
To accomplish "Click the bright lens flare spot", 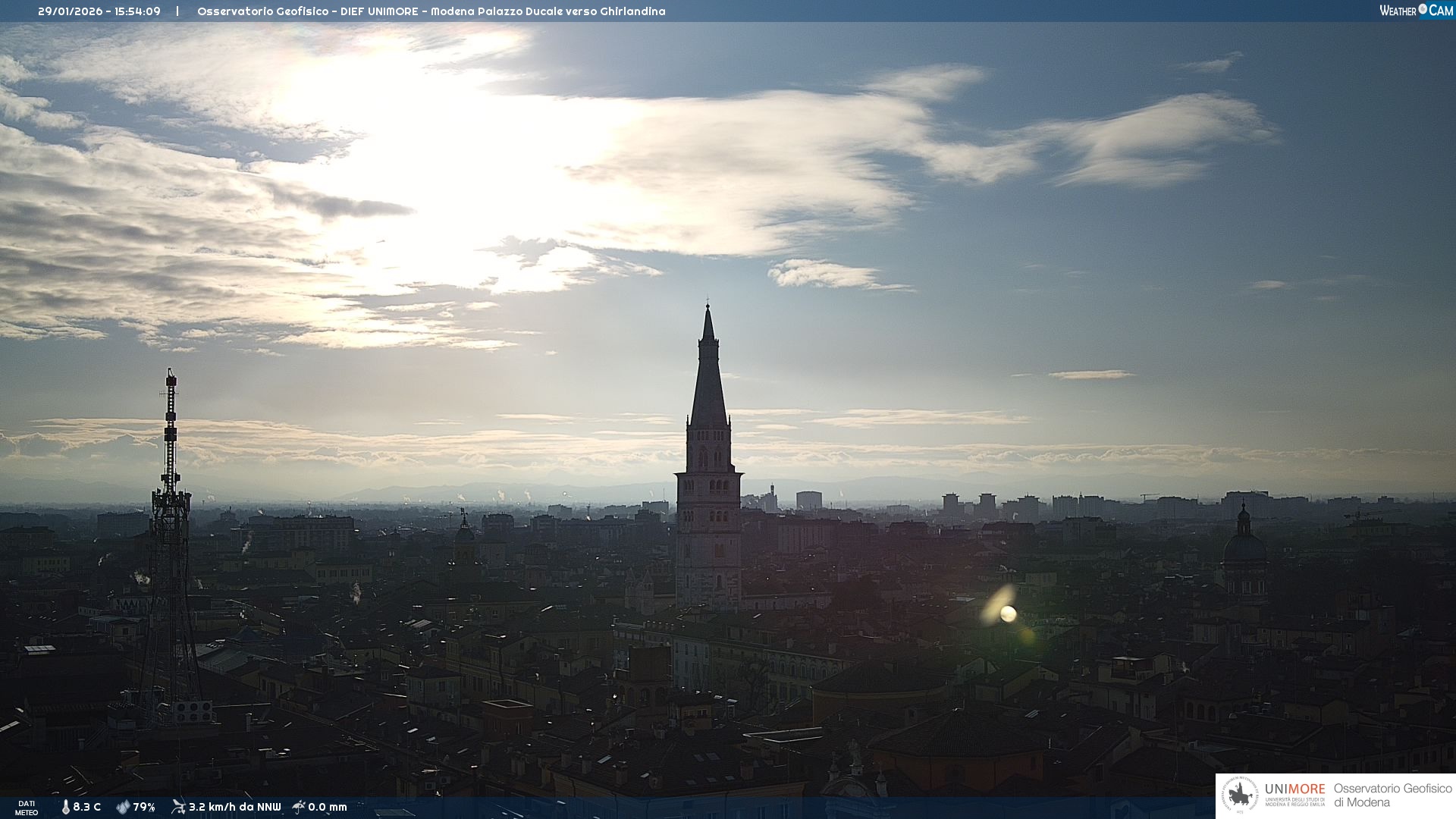I will (x=1008, y=613).
